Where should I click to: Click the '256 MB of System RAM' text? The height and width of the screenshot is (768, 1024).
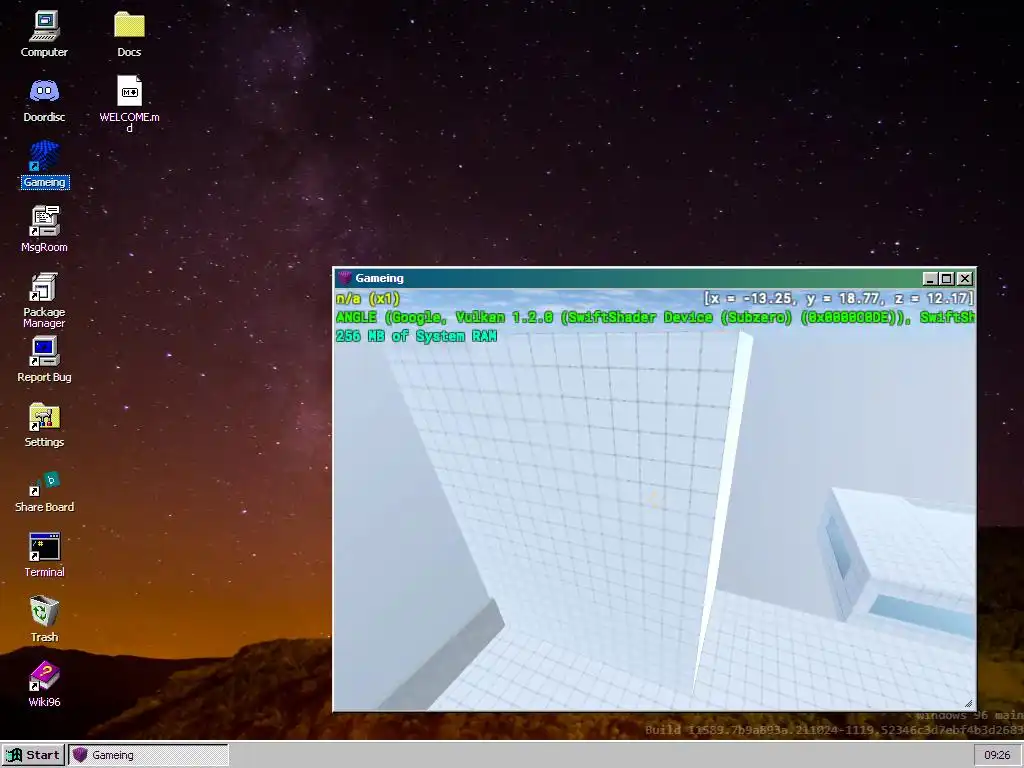(x=417, y=336)
